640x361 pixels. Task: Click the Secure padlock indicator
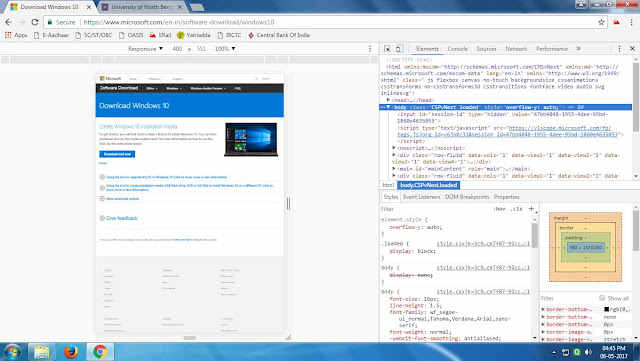pos(61,22)
